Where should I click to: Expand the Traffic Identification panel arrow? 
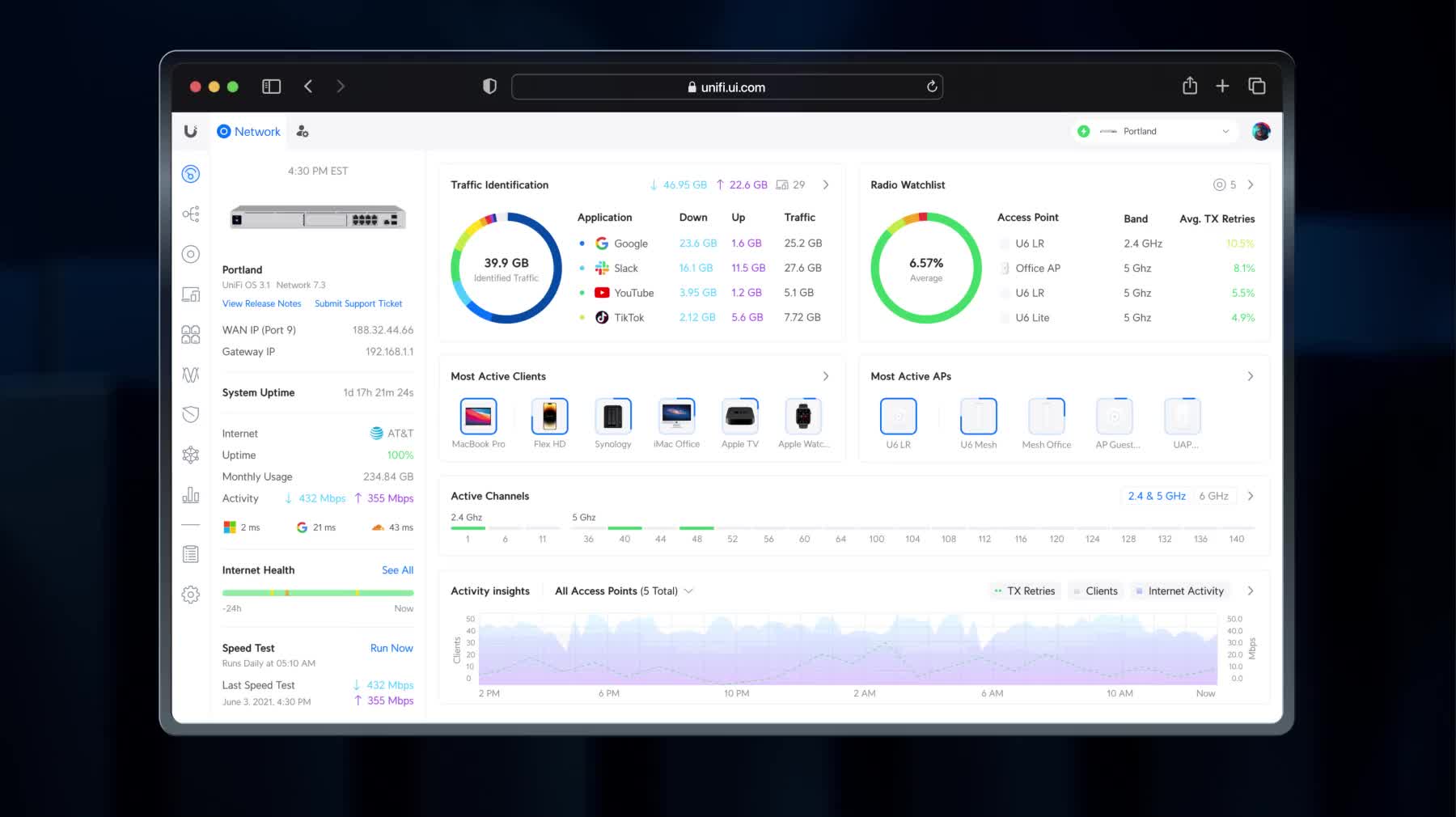pos(826,185)
